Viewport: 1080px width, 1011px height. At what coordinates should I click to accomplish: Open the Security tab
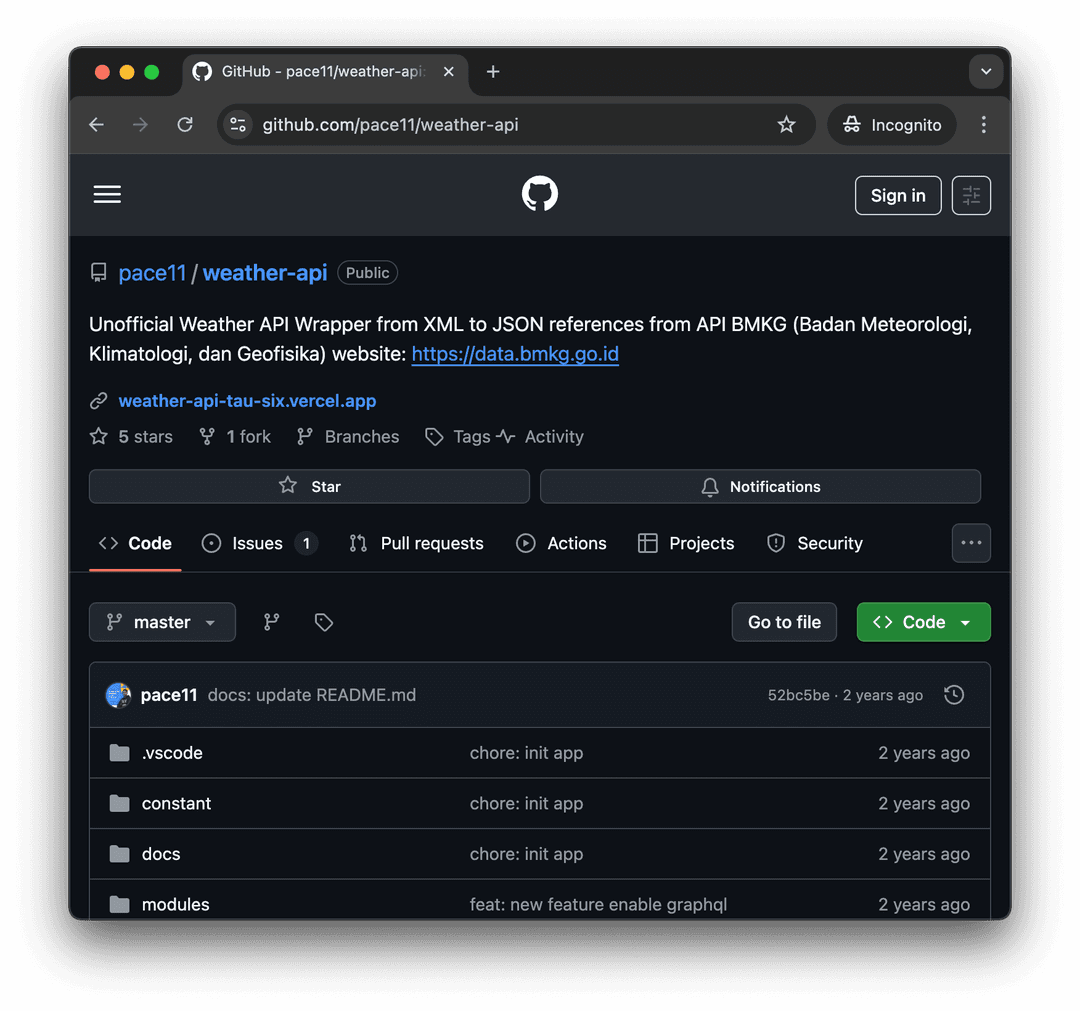point(815,543)
